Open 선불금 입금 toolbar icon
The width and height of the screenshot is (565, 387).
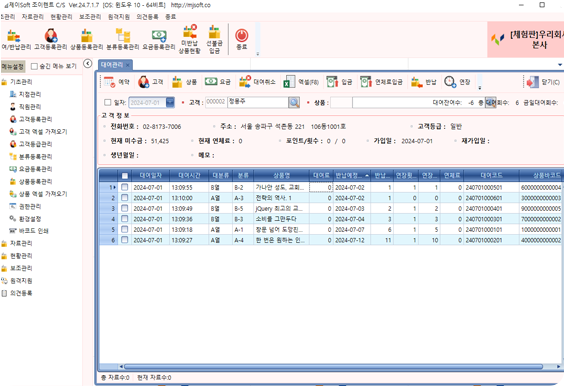coord(214,39)
